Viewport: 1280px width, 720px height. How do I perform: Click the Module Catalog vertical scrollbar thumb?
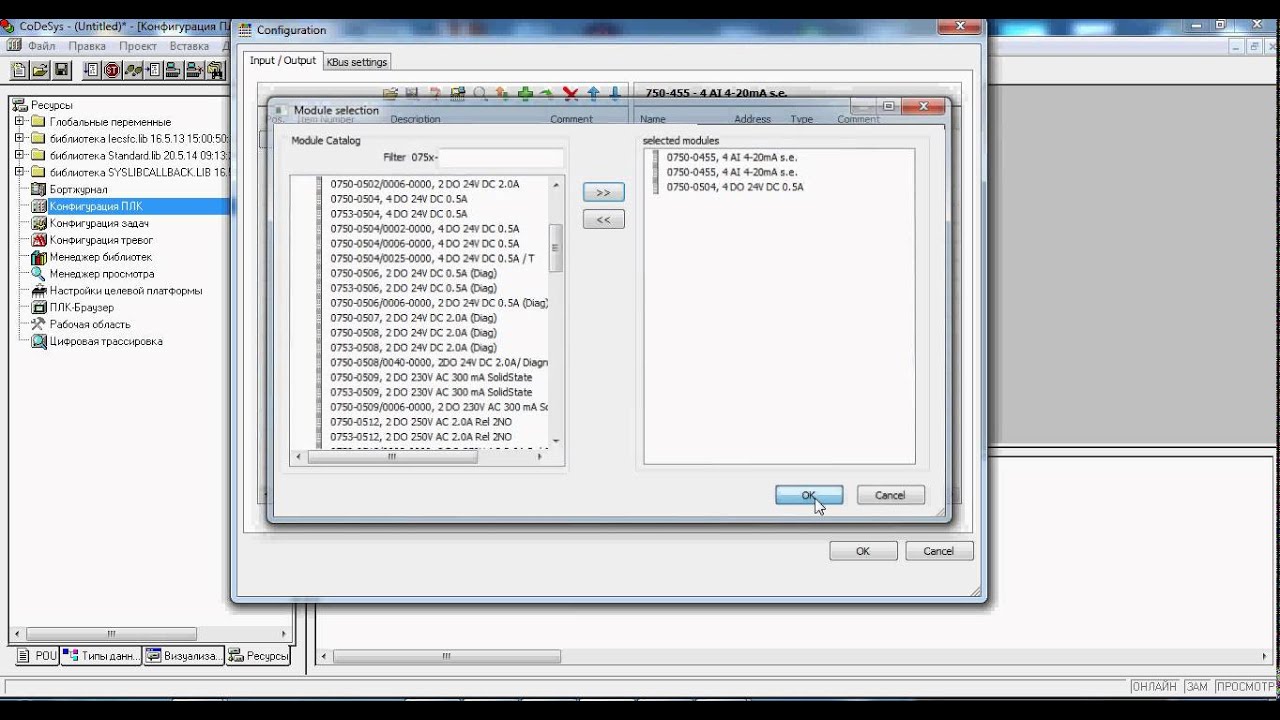pos(556,247)
